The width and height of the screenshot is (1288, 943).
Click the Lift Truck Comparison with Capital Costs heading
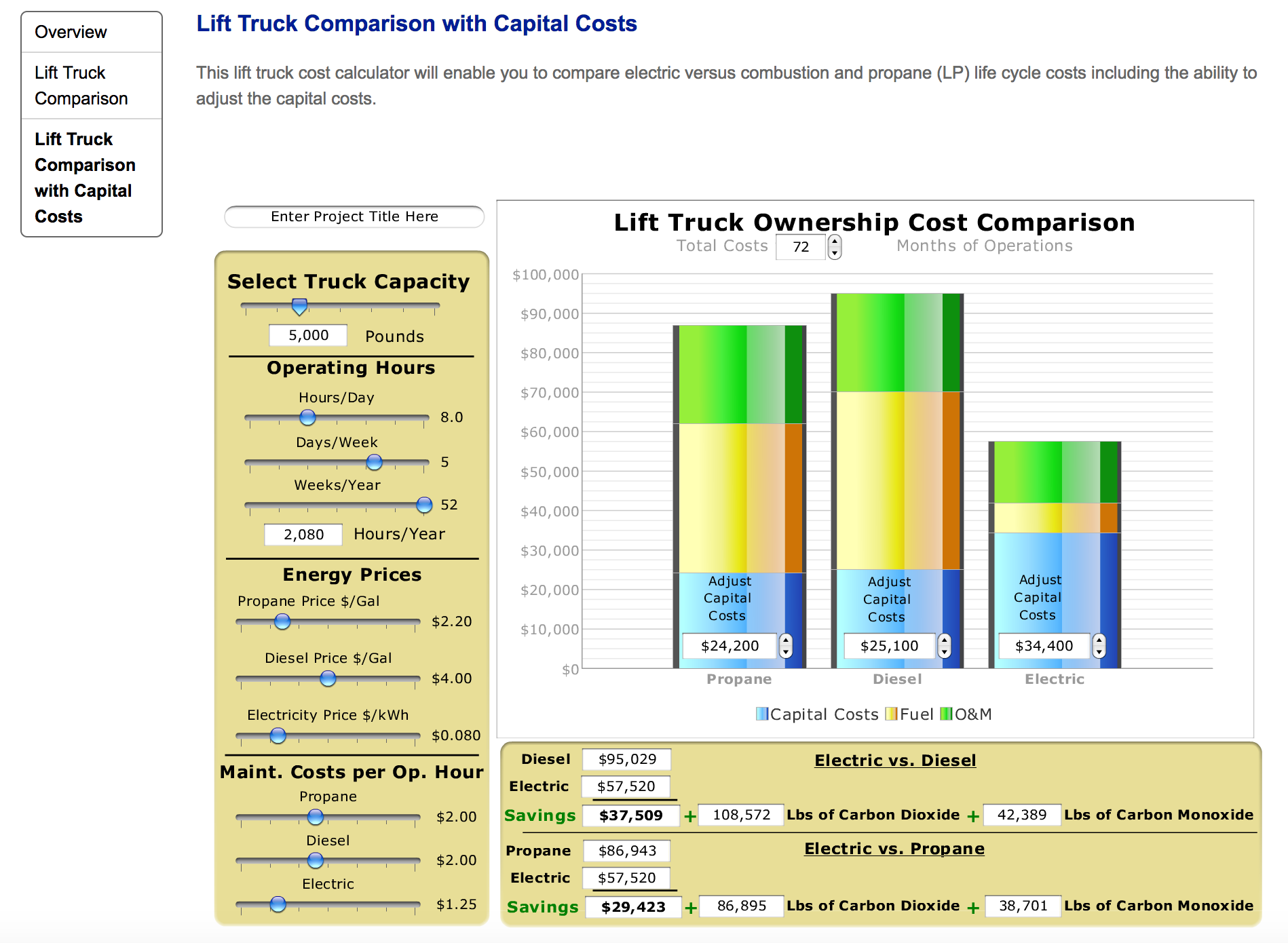tap(417, 24)
